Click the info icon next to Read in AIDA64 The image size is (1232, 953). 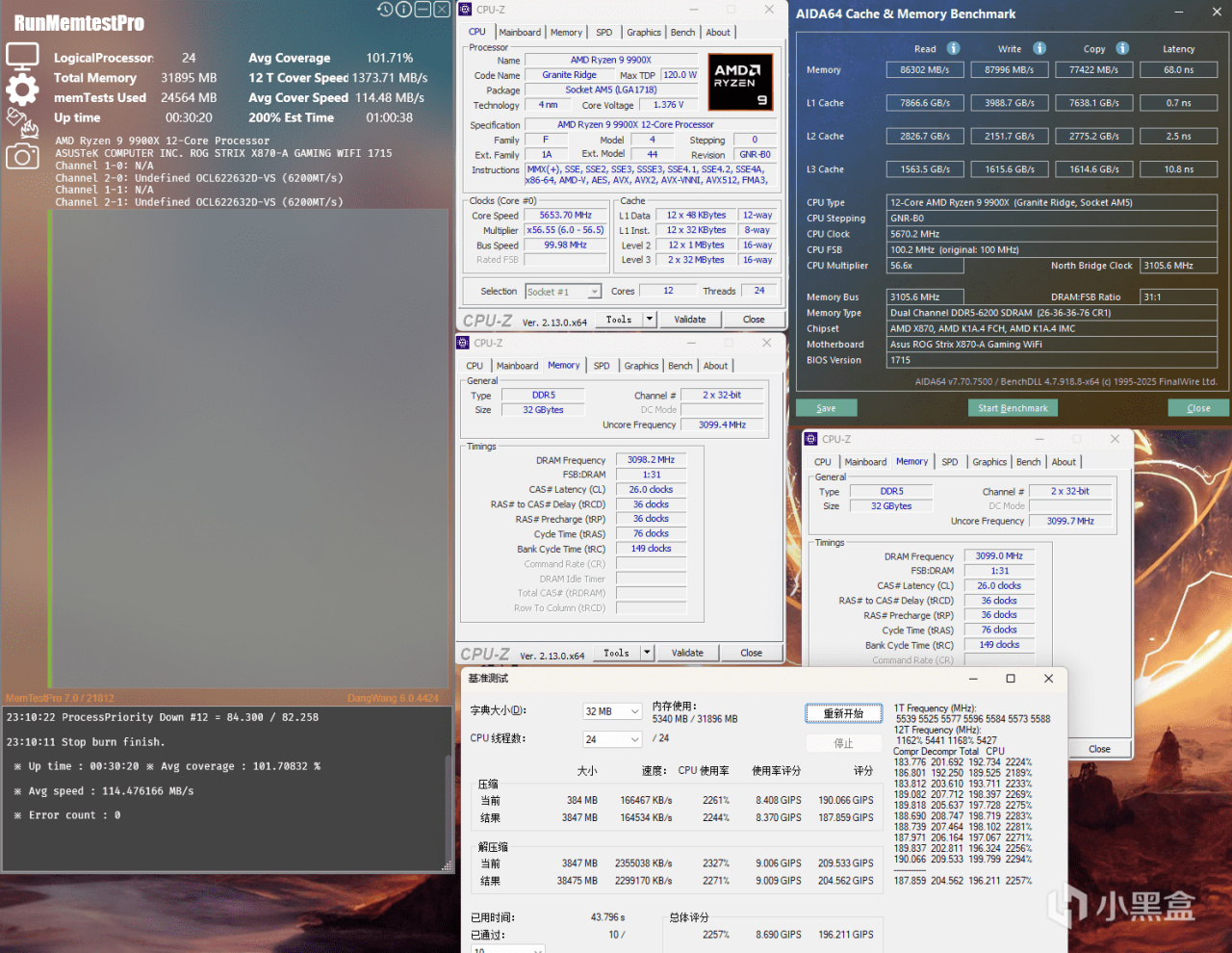click(x=953, y=48)
